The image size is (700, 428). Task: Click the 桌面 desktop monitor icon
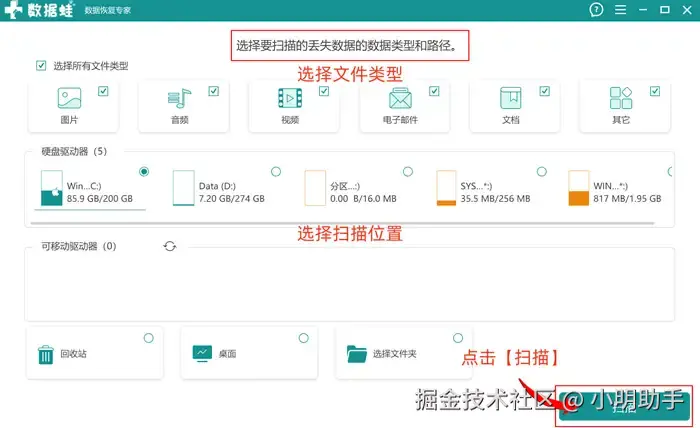pos(202,353)
